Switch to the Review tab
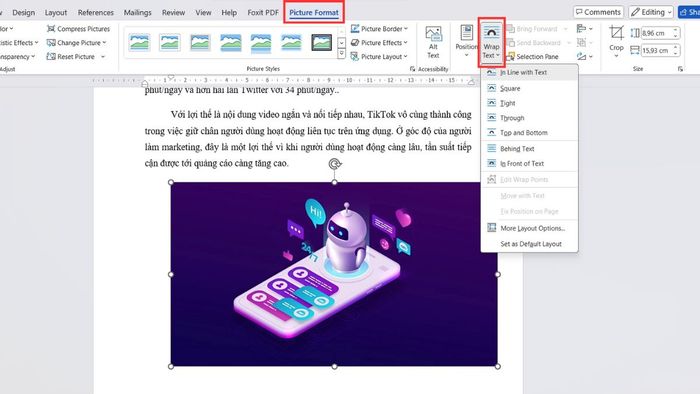700x394 pixels. tap(173, 12)
